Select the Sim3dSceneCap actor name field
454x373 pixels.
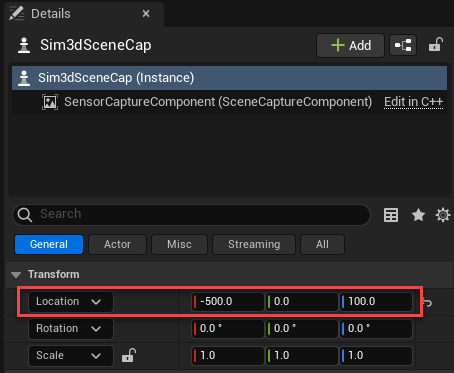click(x=96, y=45)
